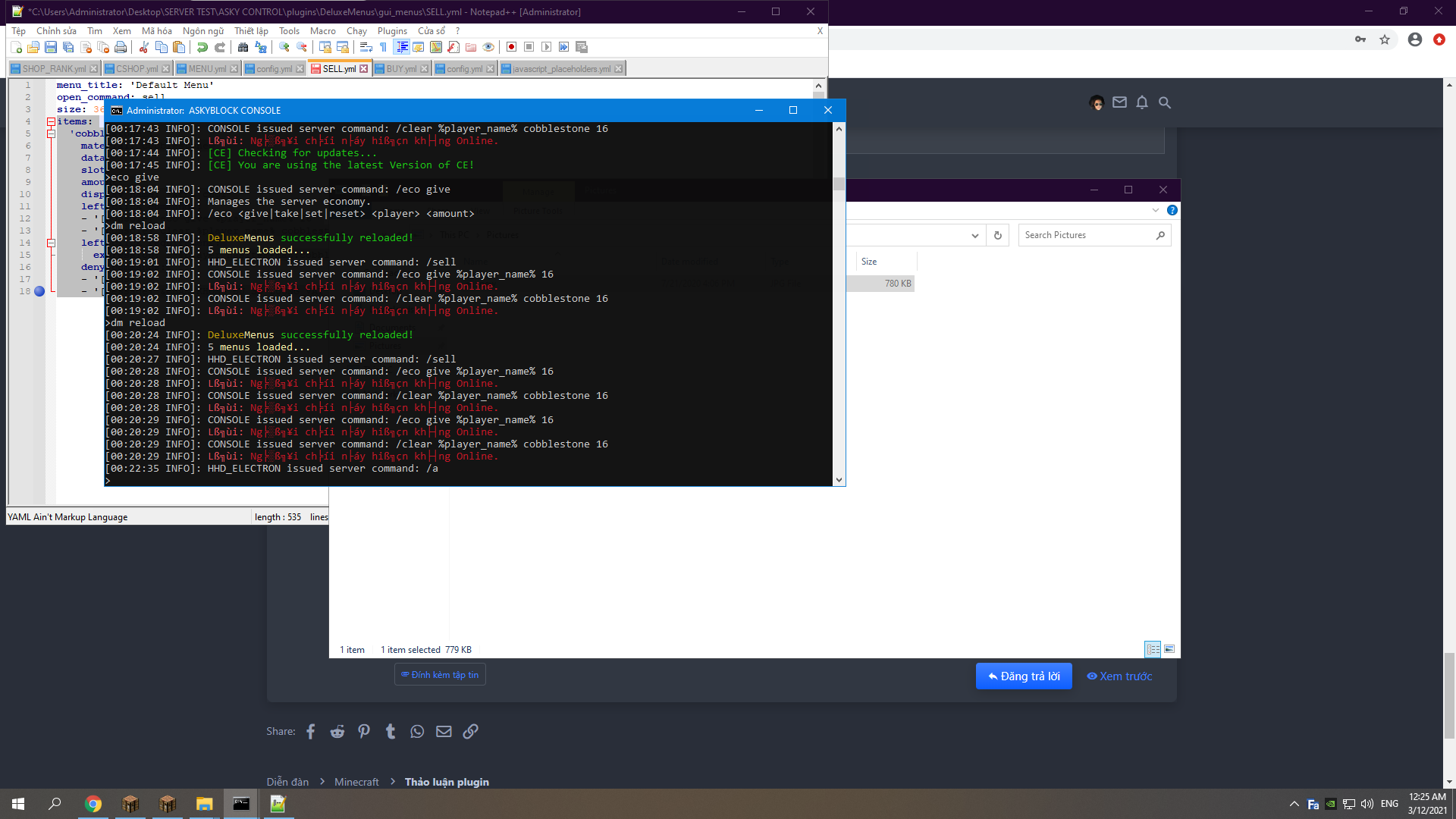Click the Save file icon in Notepad++ toolbar
Image resolution: width=1456 pixels, height=819 pixels.
51,47
